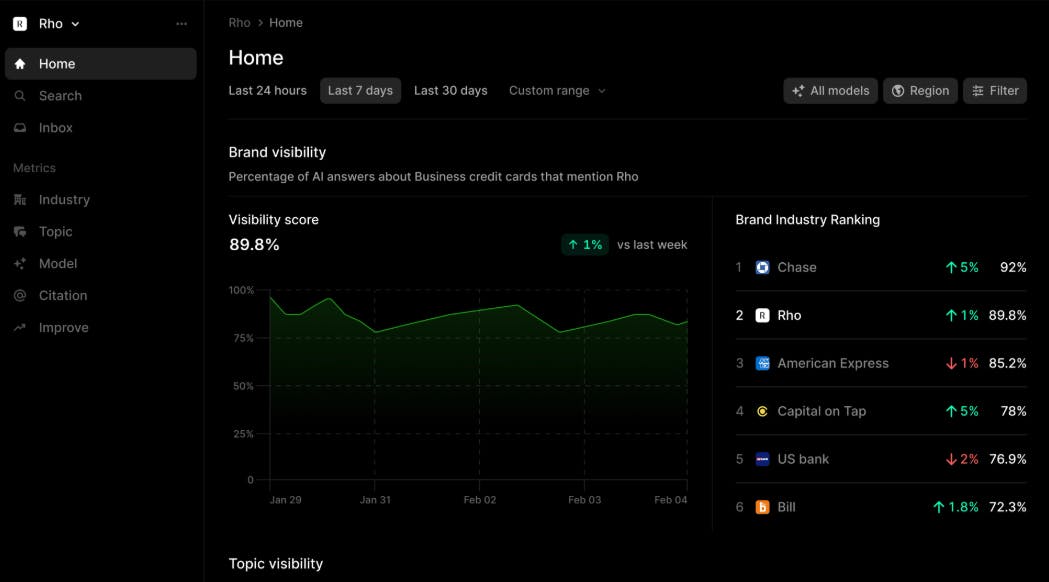
Task: Open the All models selector
Action: tap(830, 91)
